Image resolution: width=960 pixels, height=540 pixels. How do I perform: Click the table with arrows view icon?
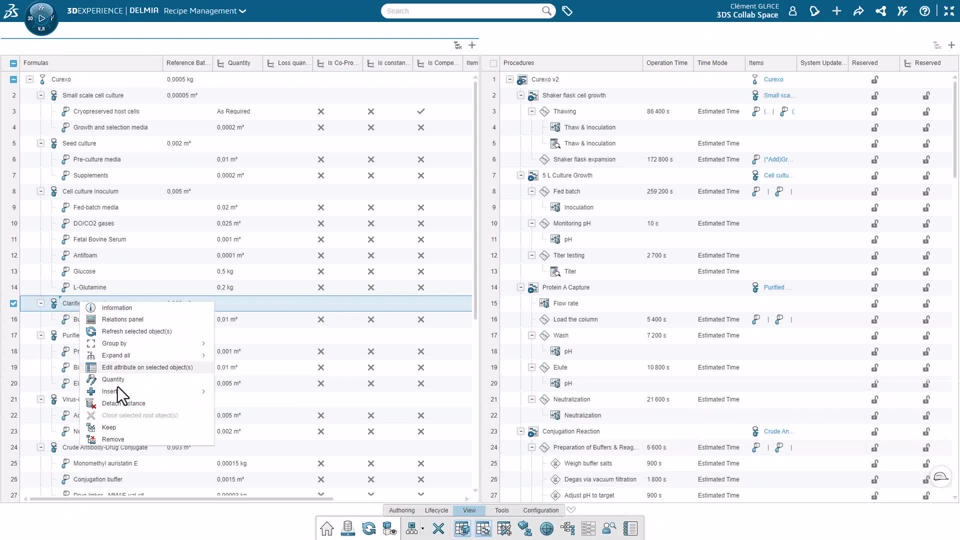[483, 528]
